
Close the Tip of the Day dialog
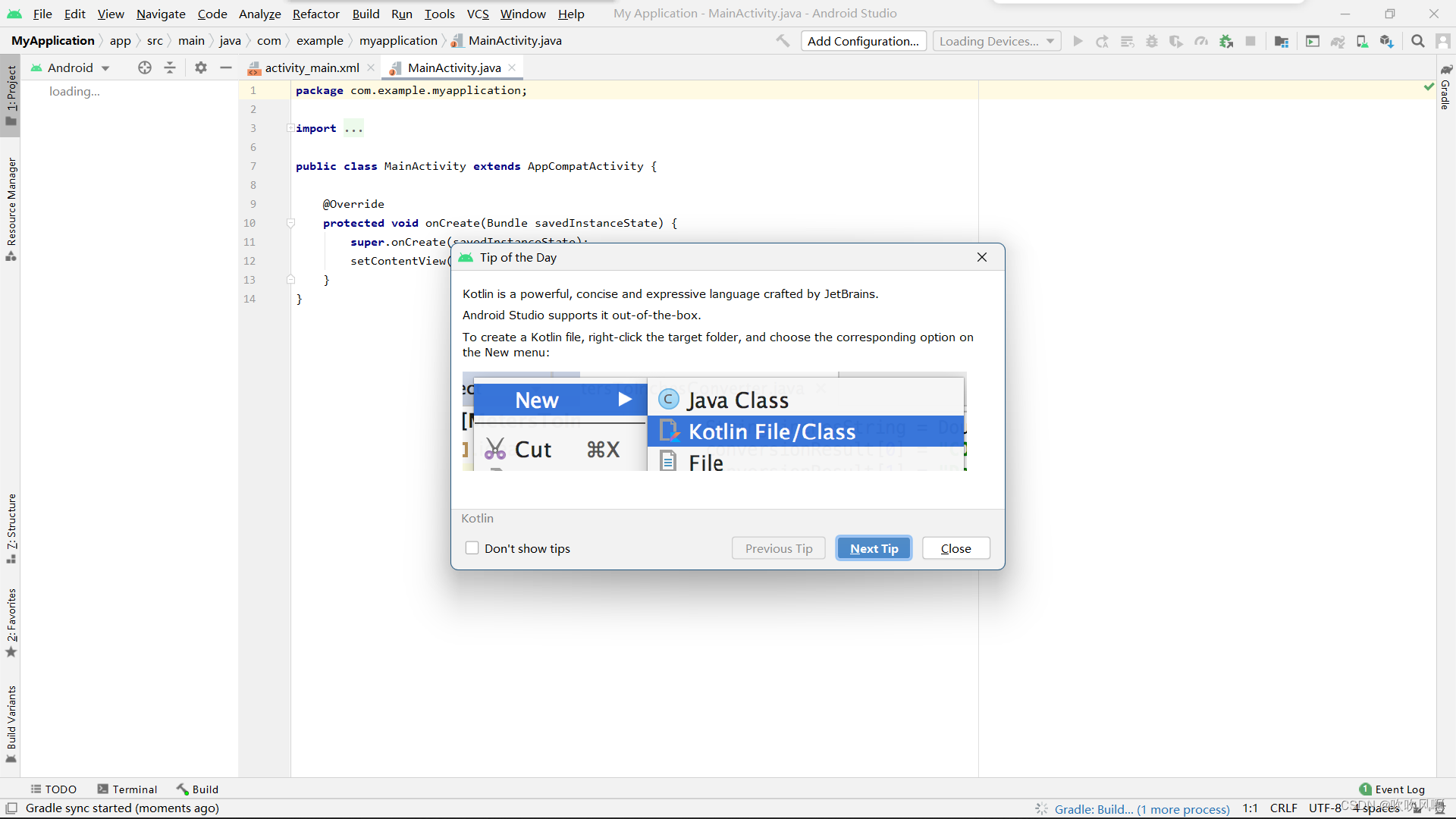(982, 257)
